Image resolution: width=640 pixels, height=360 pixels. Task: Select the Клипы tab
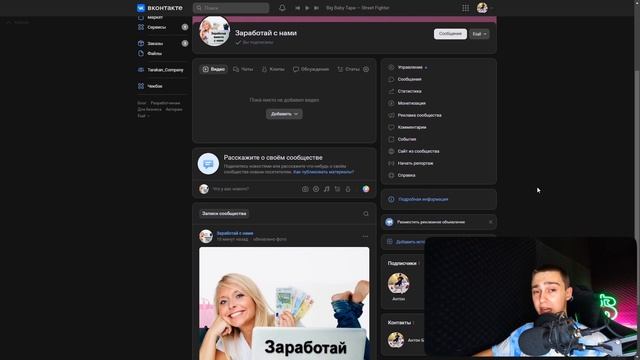[273, 69]
